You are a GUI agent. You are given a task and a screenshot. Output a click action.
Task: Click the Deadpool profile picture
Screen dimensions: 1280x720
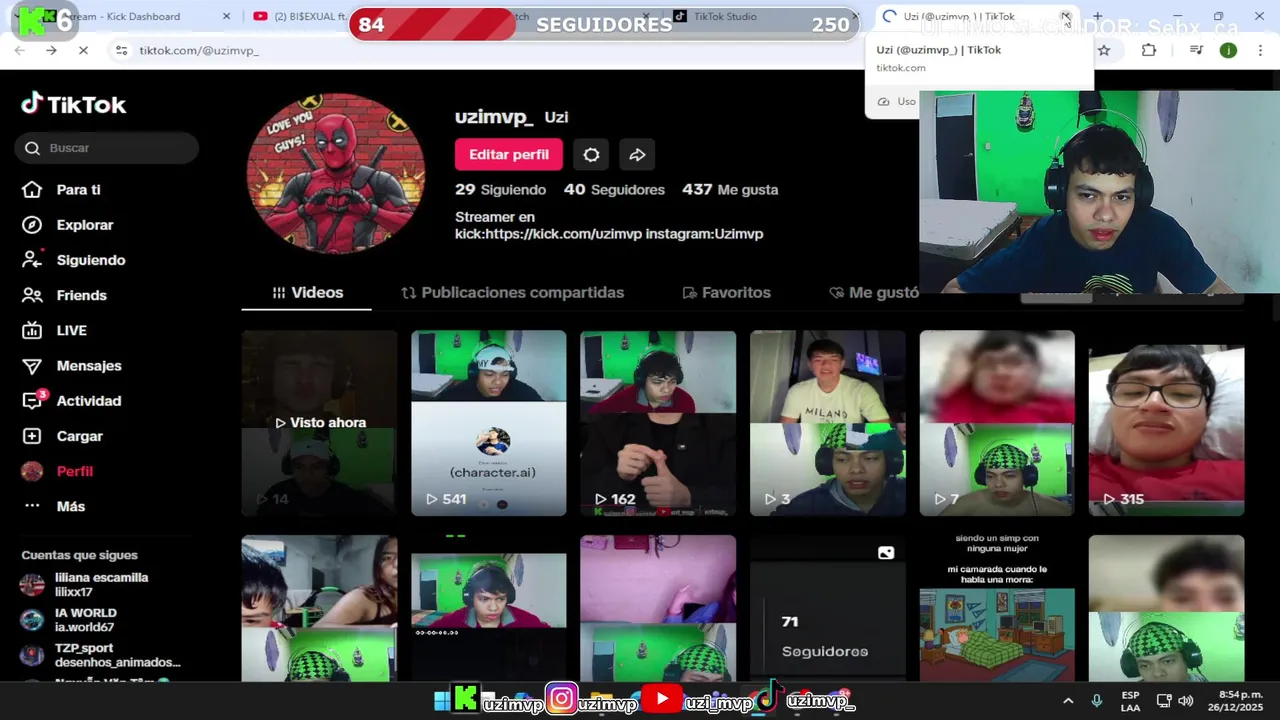pos(335,174)
